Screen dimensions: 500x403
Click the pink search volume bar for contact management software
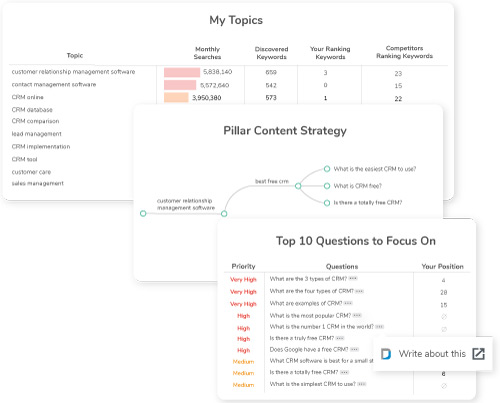click(x=180, y=85)
